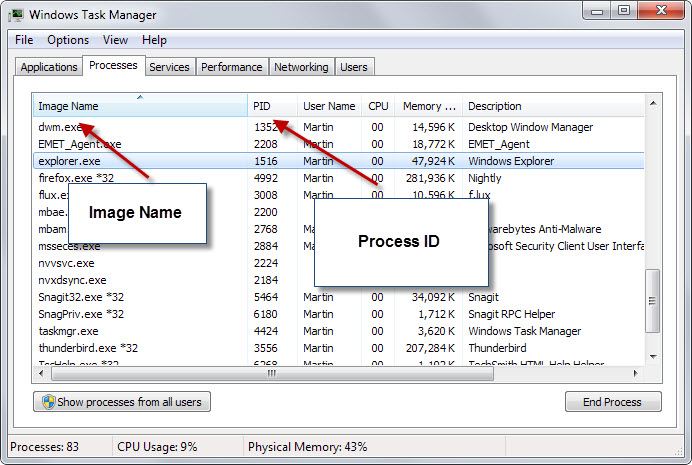Screen dimensions: 692x465
Task: Go to the Networking tab
Action: (301, 67)
